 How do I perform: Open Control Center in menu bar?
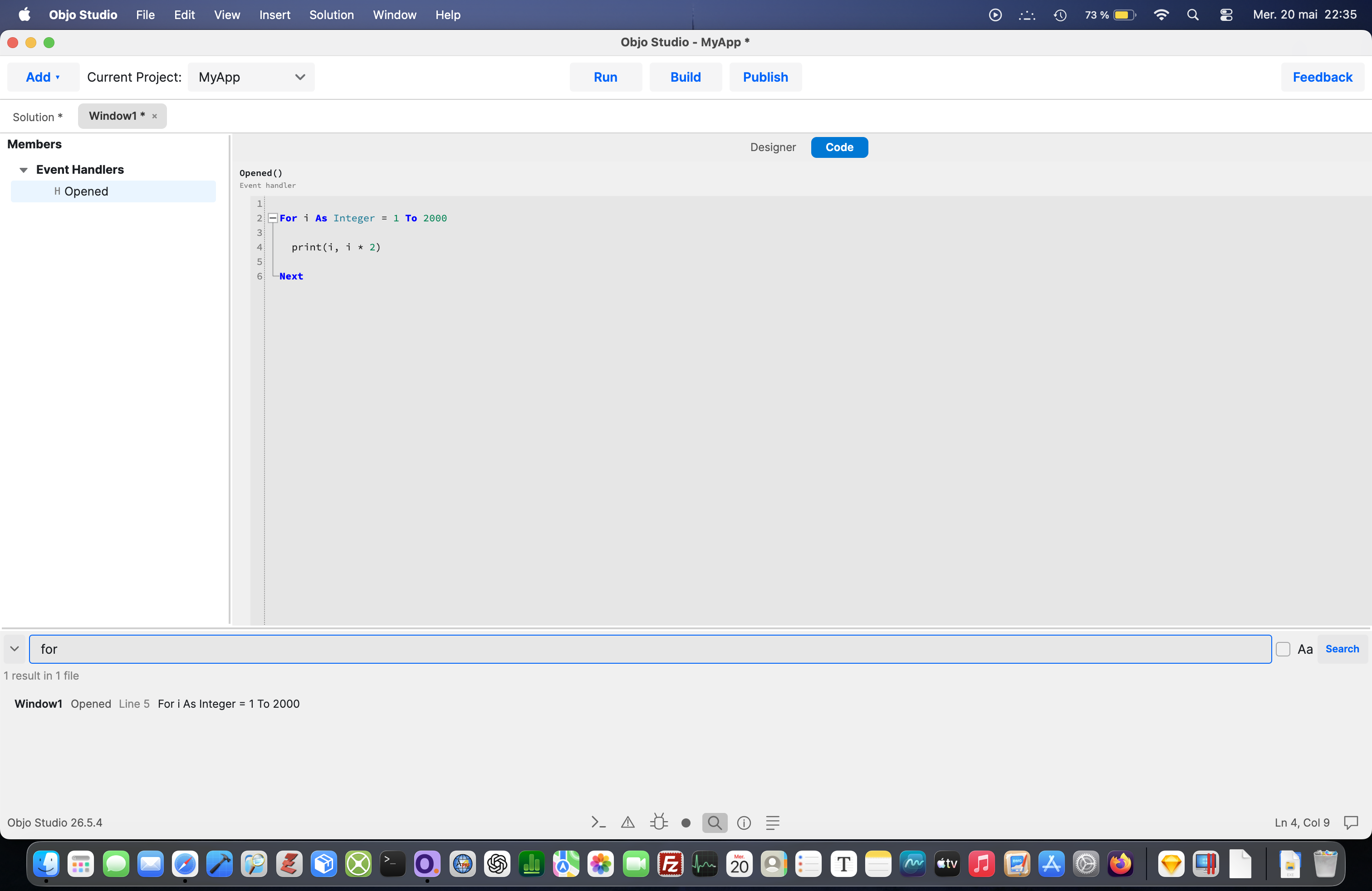tap(1225, 15)
